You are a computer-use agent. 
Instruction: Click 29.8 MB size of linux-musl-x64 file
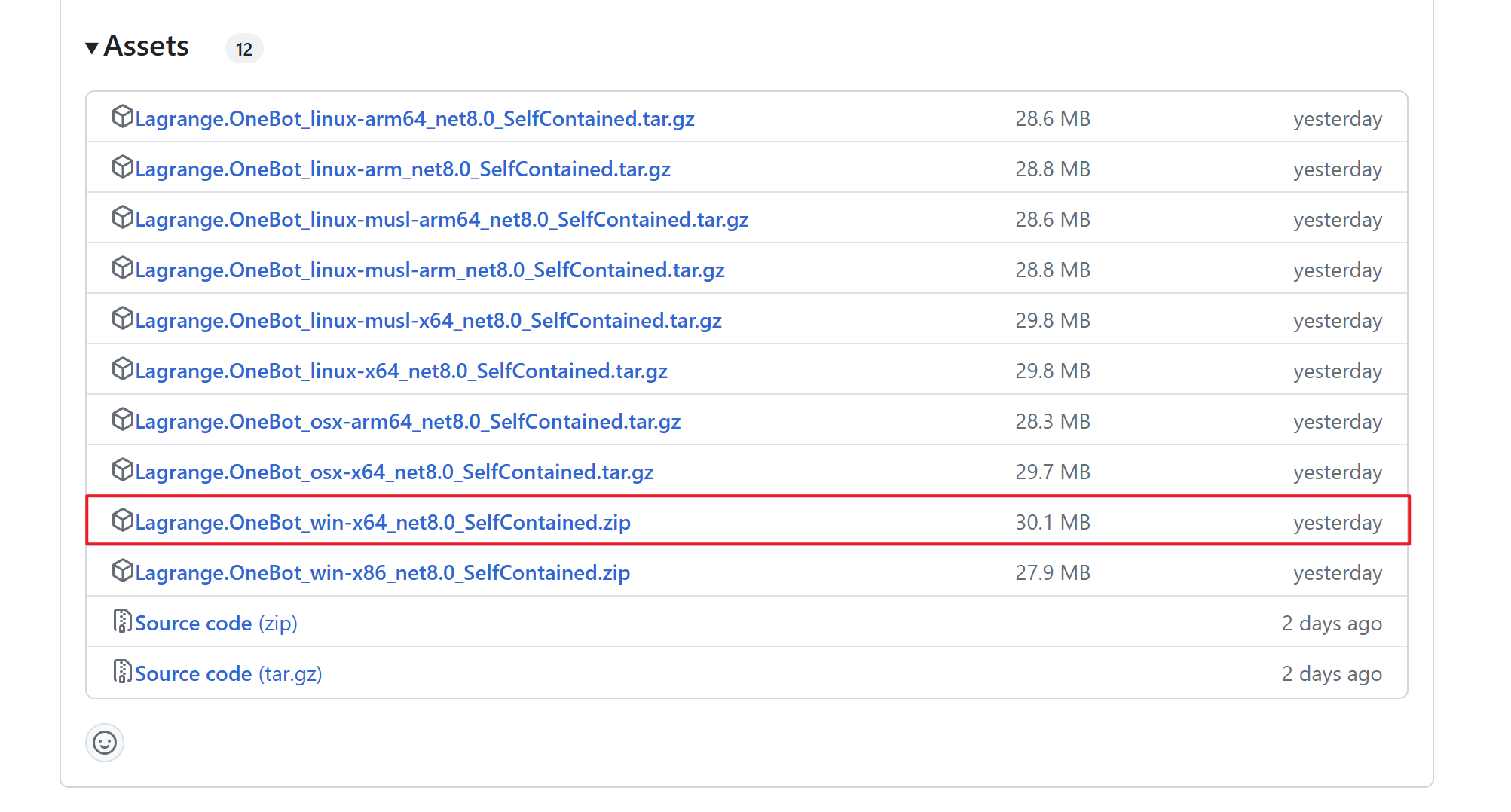pyautogui.click(x=1053, y=321)
